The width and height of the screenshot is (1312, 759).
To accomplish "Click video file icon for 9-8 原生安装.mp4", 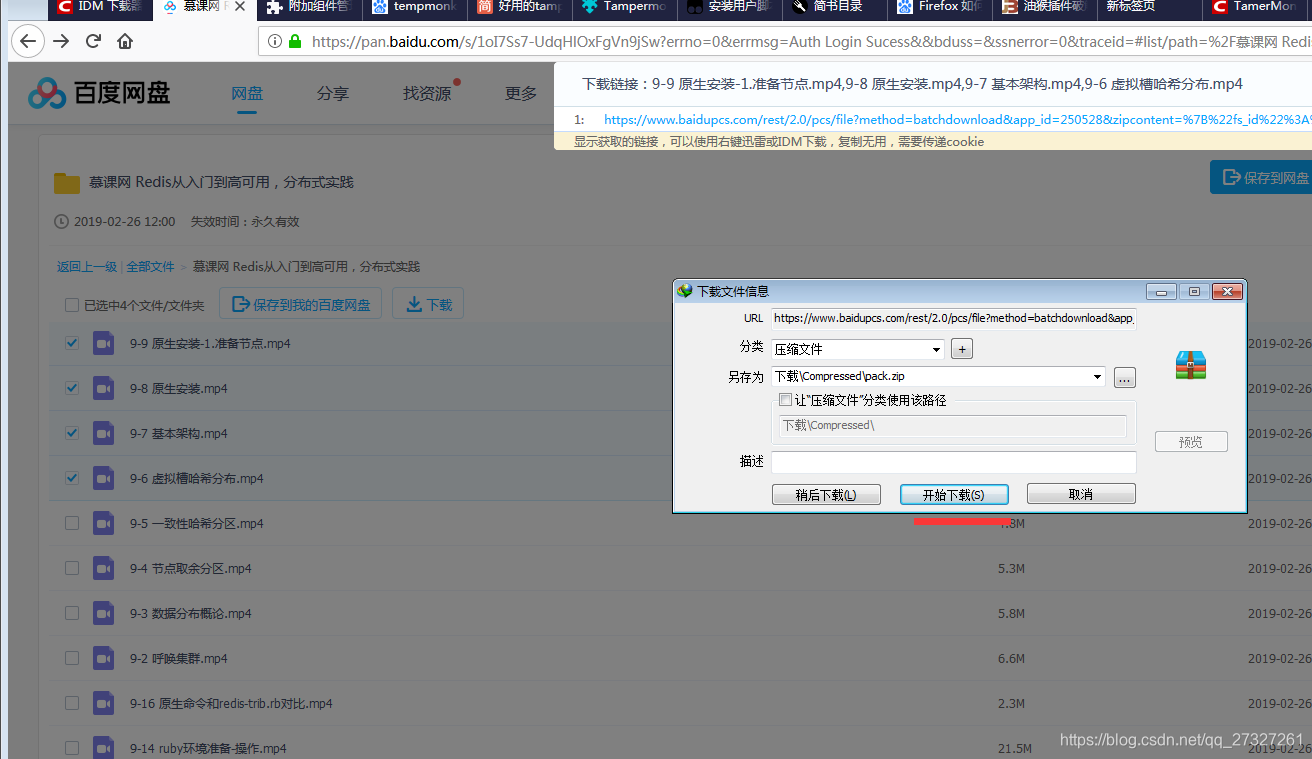I will coord(104,388).
